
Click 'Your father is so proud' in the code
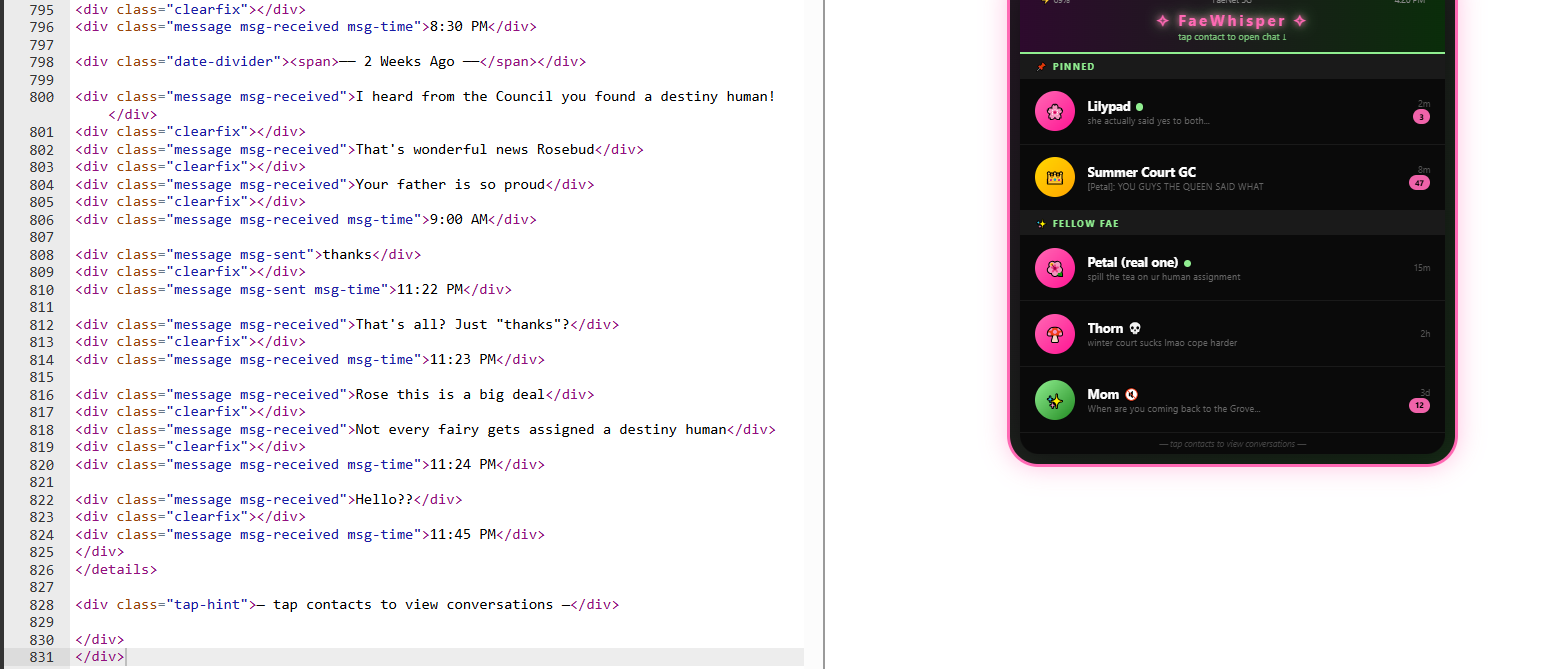(x=450, y=185)
